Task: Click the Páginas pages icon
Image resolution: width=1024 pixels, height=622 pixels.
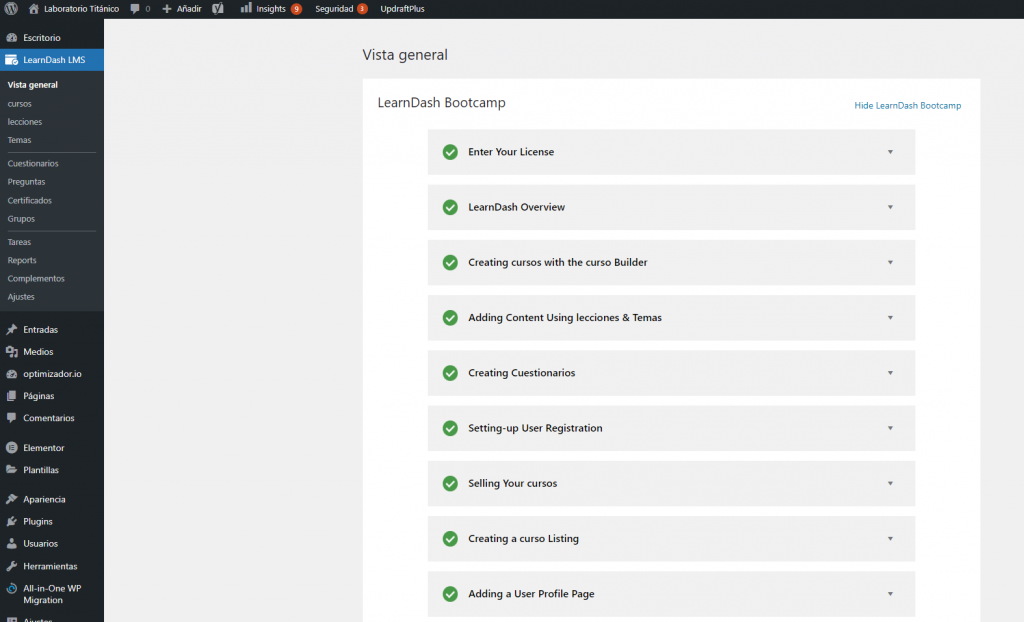Action: [11, 395]
